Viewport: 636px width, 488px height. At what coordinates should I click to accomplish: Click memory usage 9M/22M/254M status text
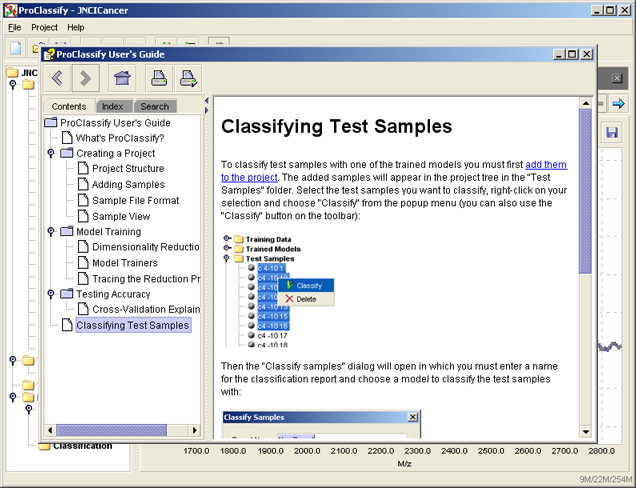[x=606, y=479]
